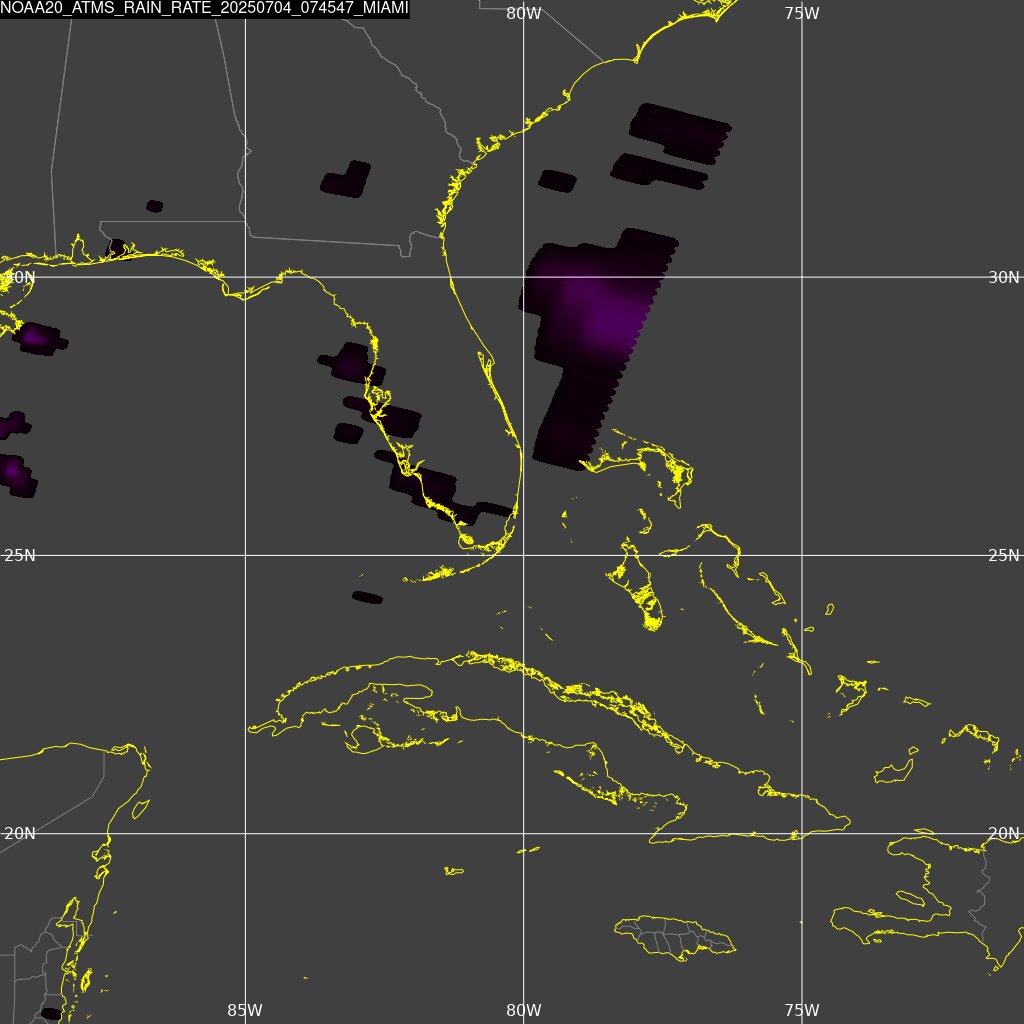
Task: Click the 25N label on the left edge
Action: click(20, 556)
